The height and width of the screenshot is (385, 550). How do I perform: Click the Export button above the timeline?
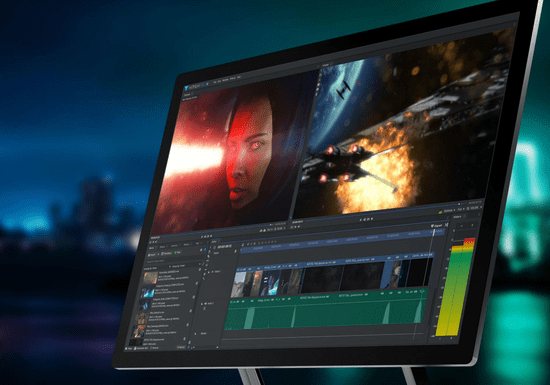(x=436, y=226)
